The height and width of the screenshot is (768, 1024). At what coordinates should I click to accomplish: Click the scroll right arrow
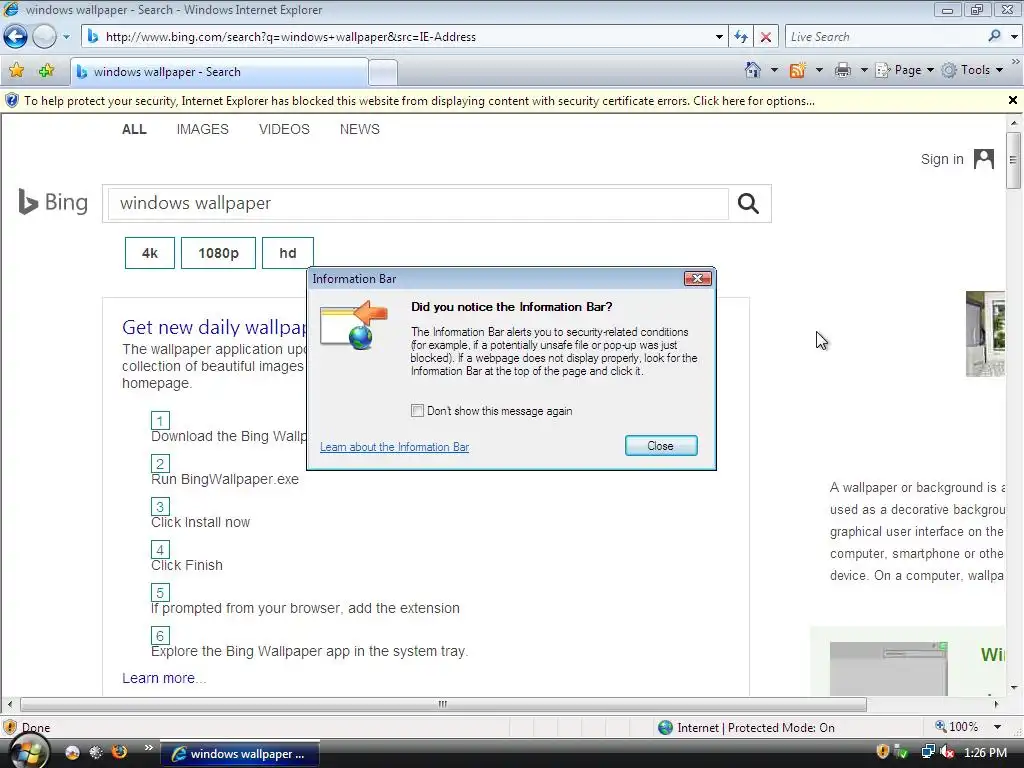coord(996,704)
